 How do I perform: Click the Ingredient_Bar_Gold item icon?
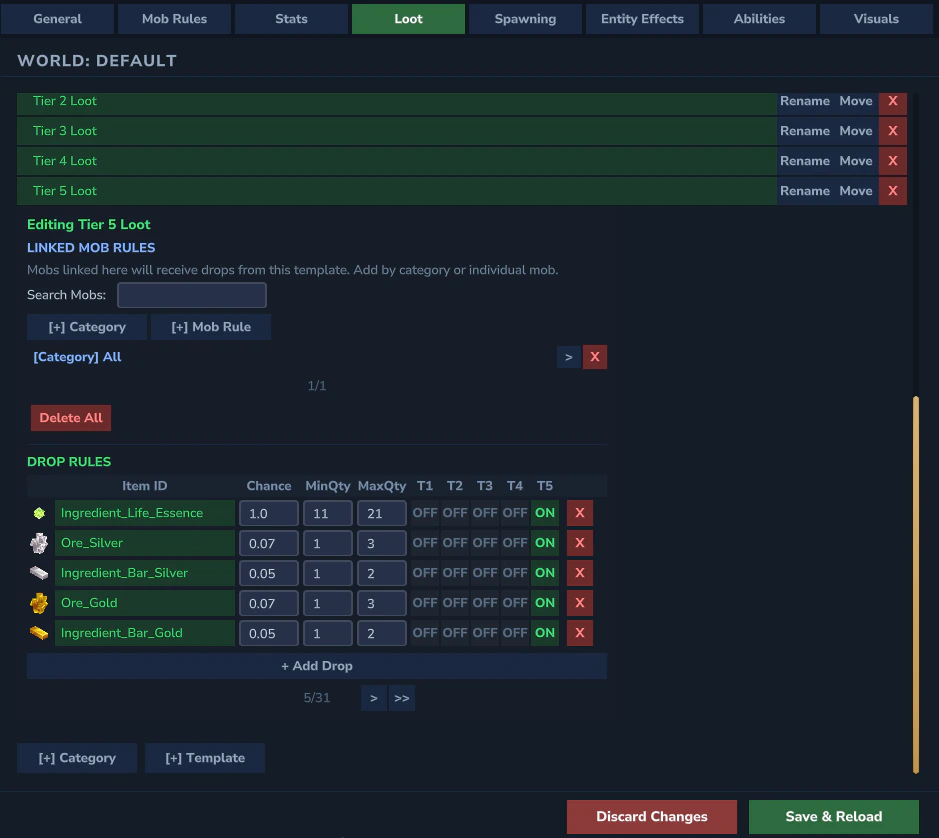pyautogui.click(x=38, y=632)
